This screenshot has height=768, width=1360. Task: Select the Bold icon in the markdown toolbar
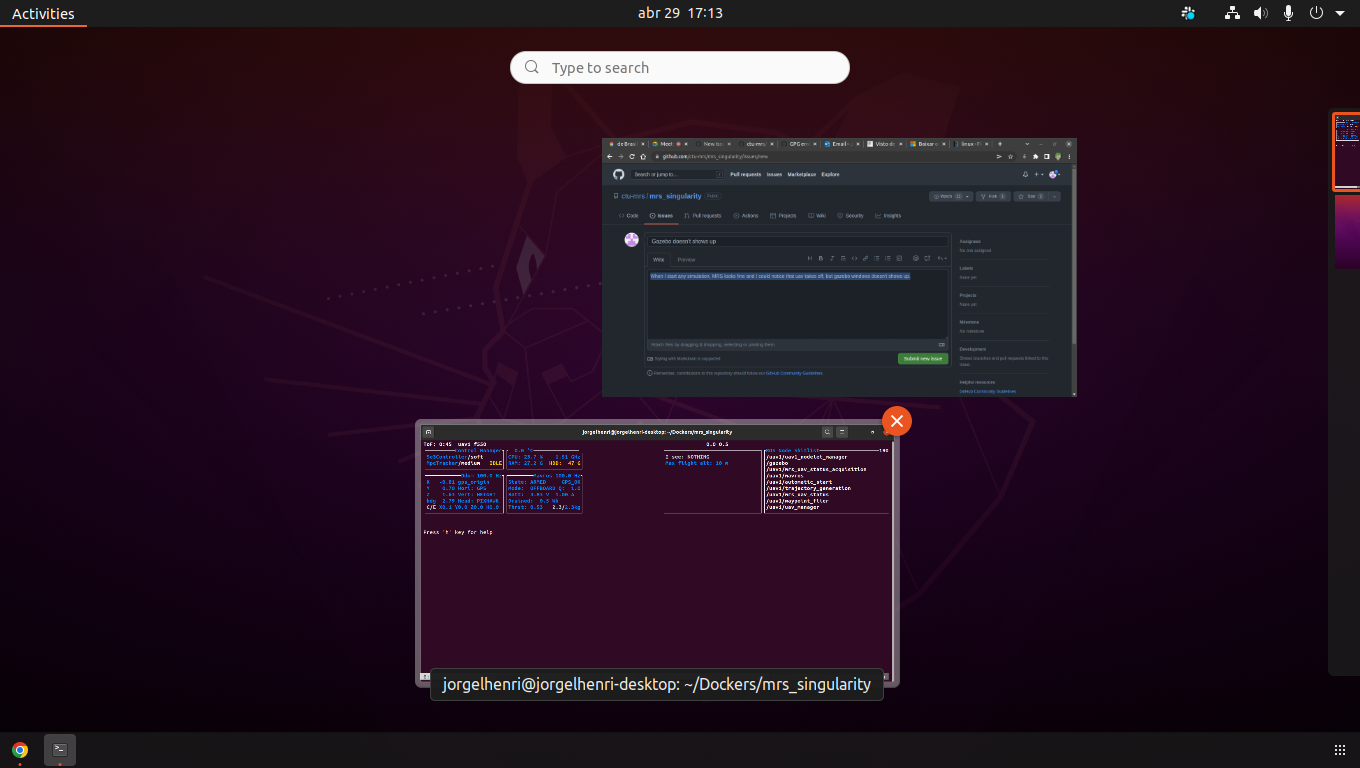pyautogui.click(x=821, y=258)
